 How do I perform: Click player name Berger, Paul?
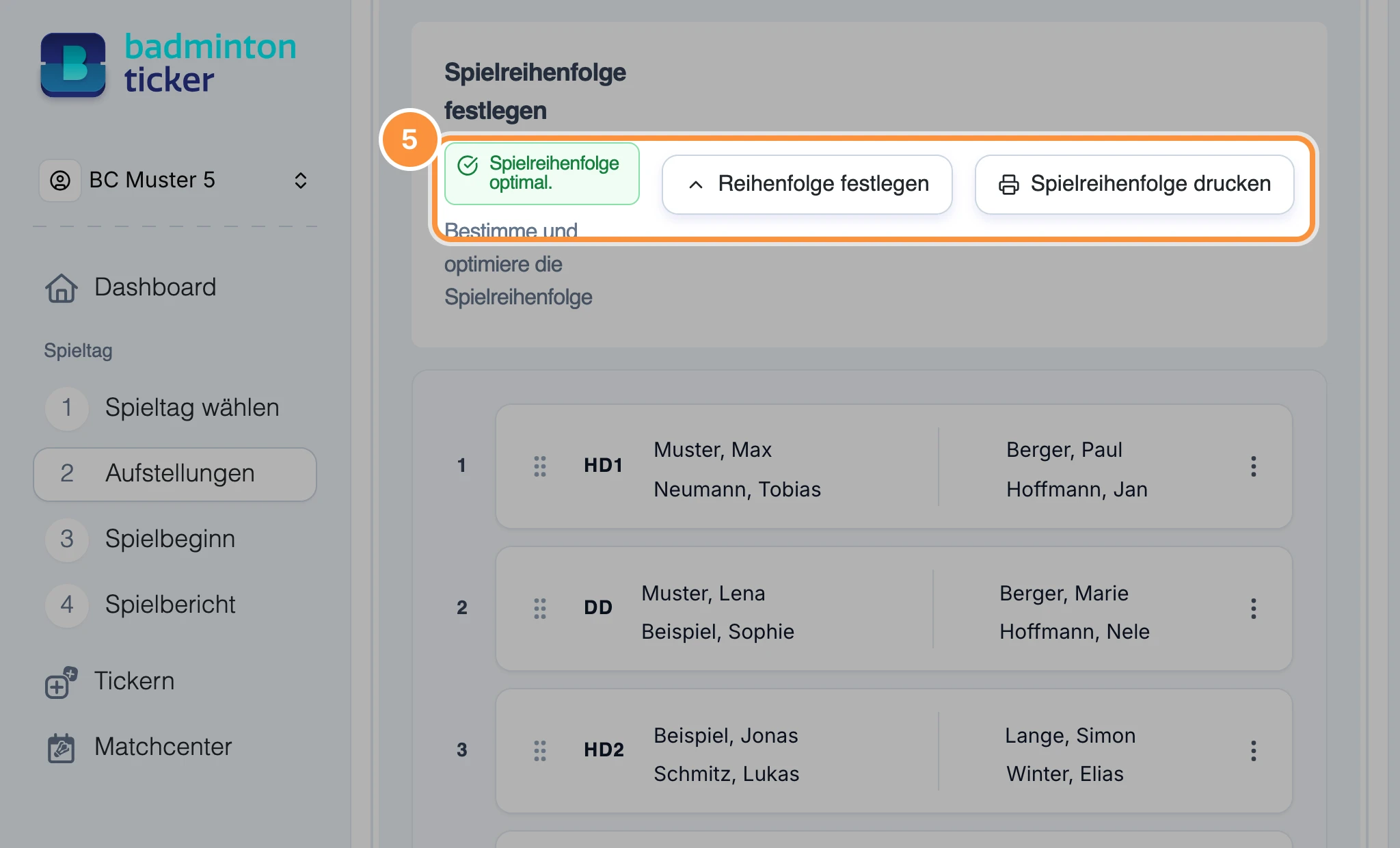click(x=1064, y=450)
